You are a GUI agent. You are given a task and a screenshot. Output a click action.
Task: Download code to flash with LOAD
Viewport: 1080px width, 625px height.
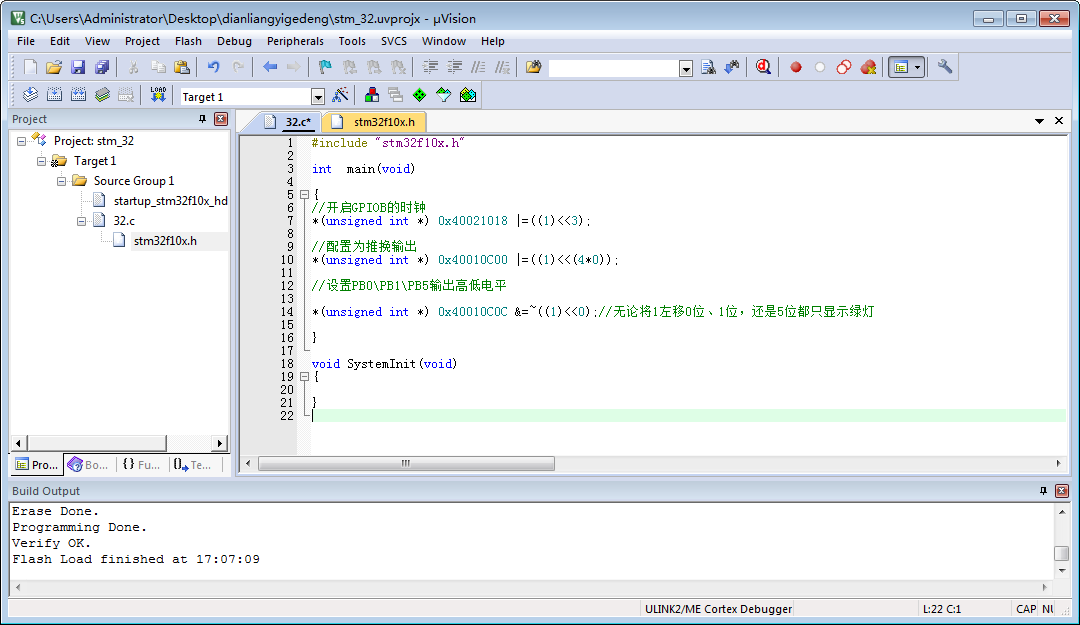click(157, 94)
